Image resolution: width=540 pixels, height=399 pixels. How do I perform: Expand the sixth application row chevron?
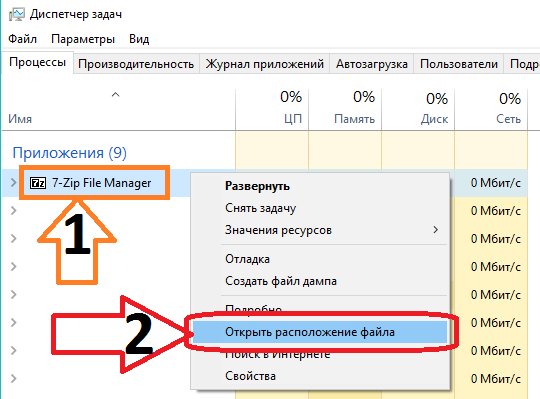(x=13, y=322)
